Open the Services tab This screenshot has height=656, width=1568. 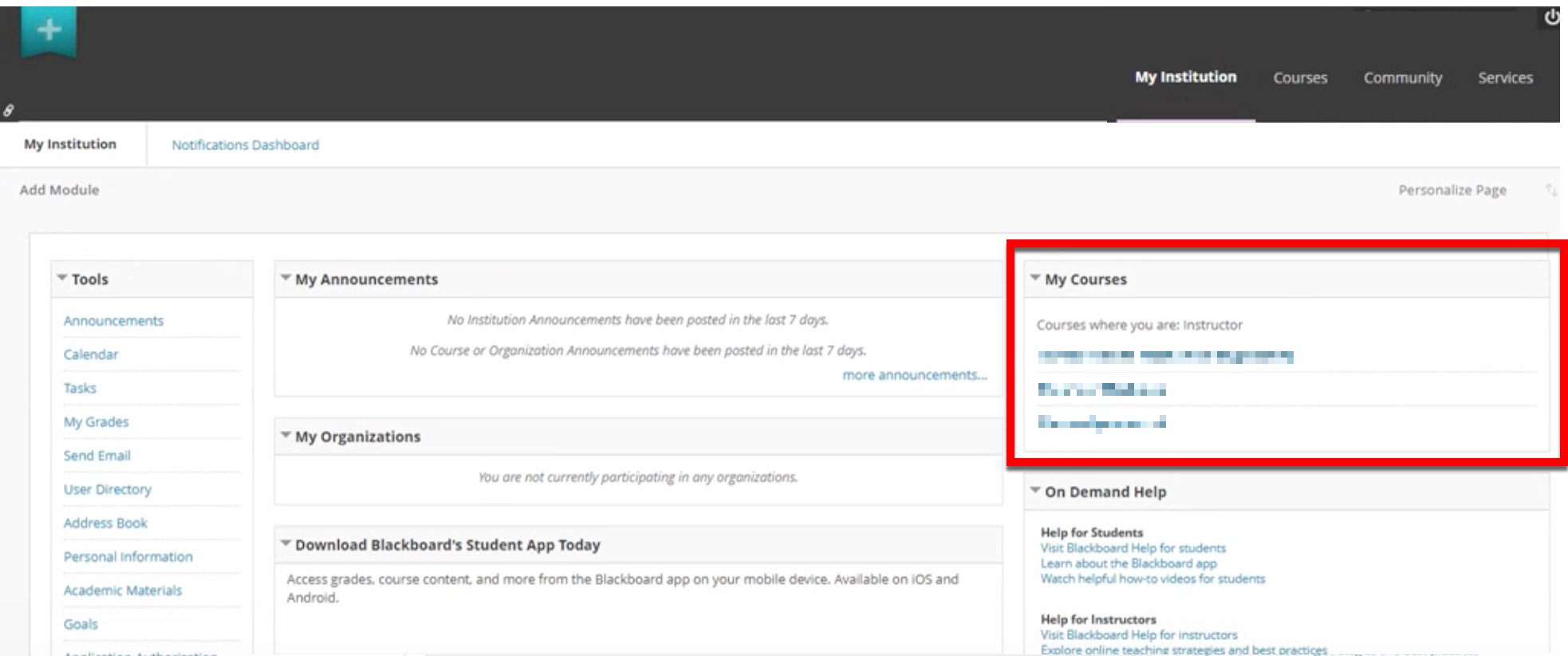click(x=1505, y=78)
